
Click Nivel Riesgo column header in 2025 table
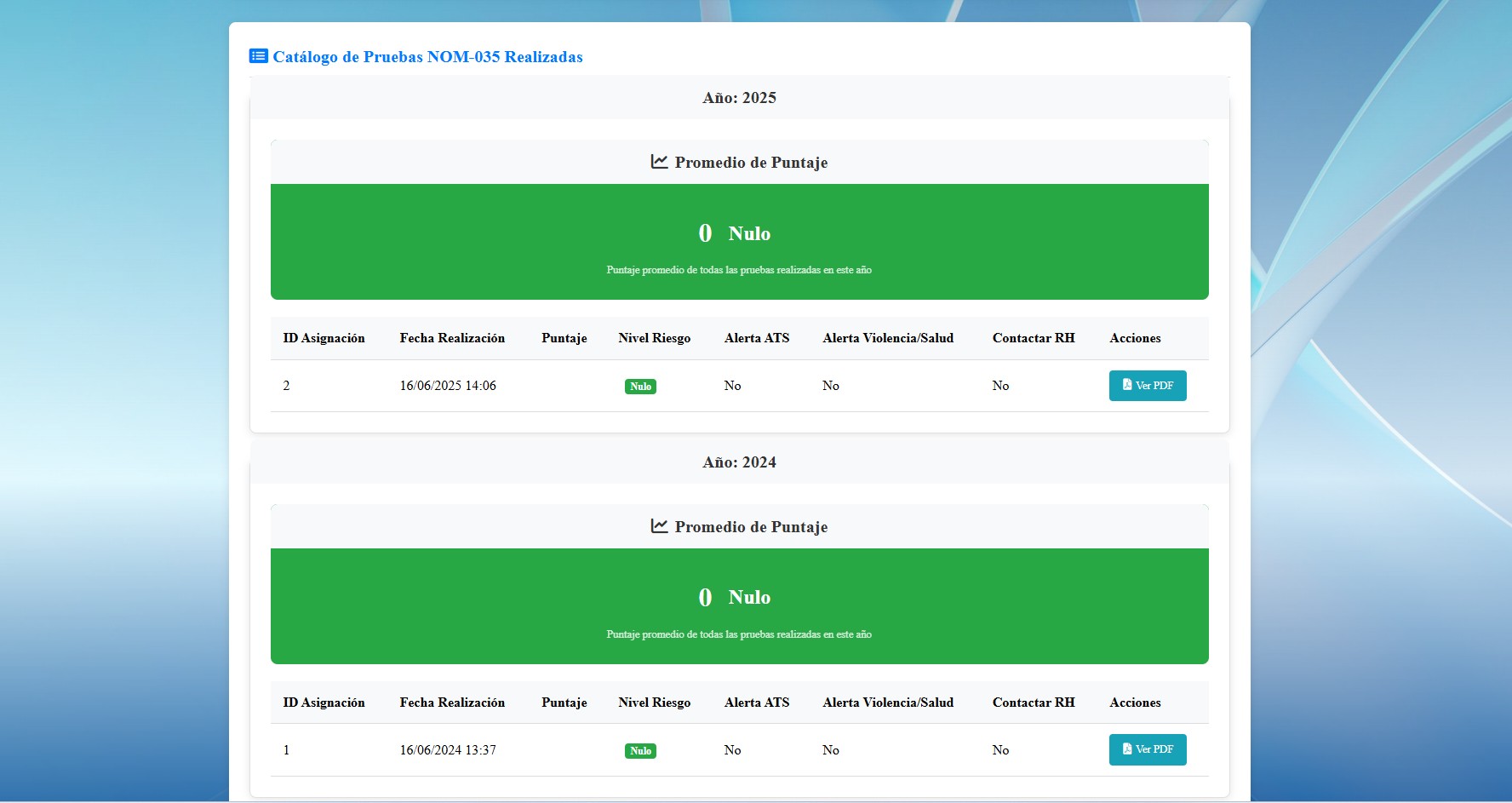[654, 338]
